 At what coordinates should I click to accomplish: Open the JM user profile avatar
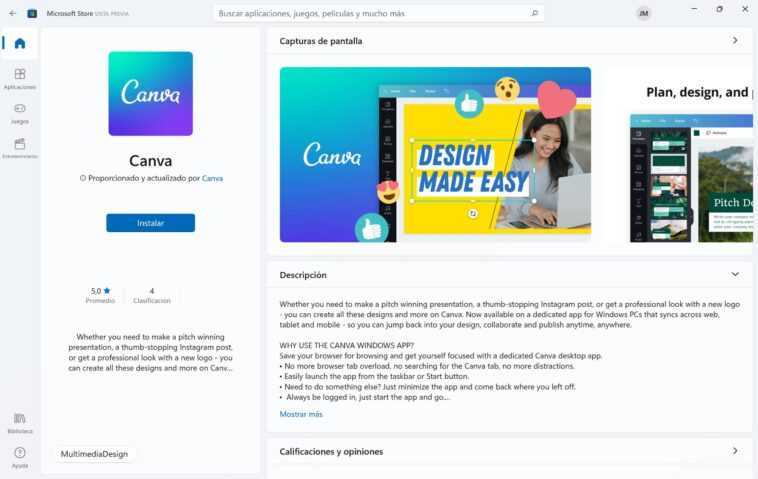pos(643,14)
